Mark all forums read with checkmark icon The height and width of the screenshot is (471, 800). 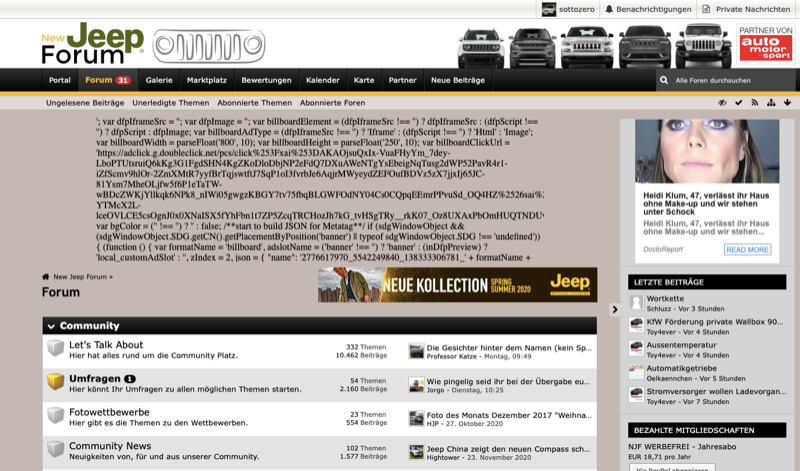(x=738, y=103)
